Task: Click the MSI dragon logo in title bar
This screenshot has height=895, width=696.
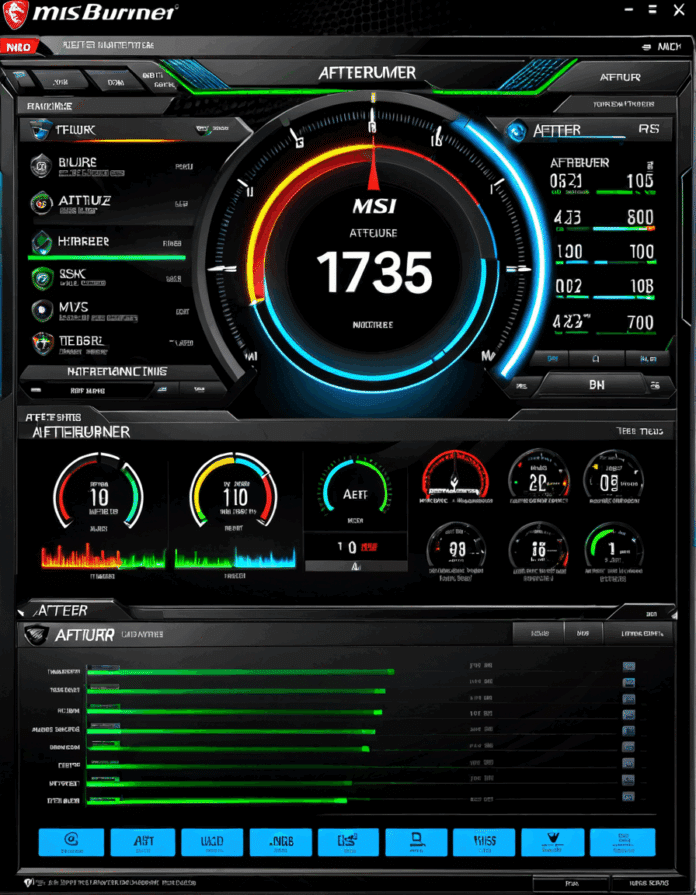Action: (x=16, y=15)
